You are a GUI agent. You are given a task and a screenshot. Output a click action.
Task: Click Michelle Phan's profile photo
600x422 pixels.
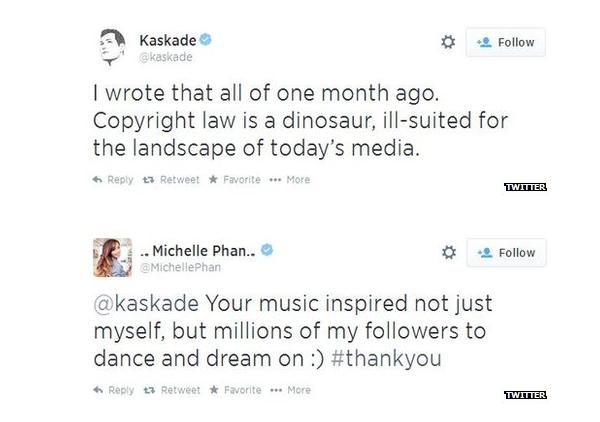[112, 257]
